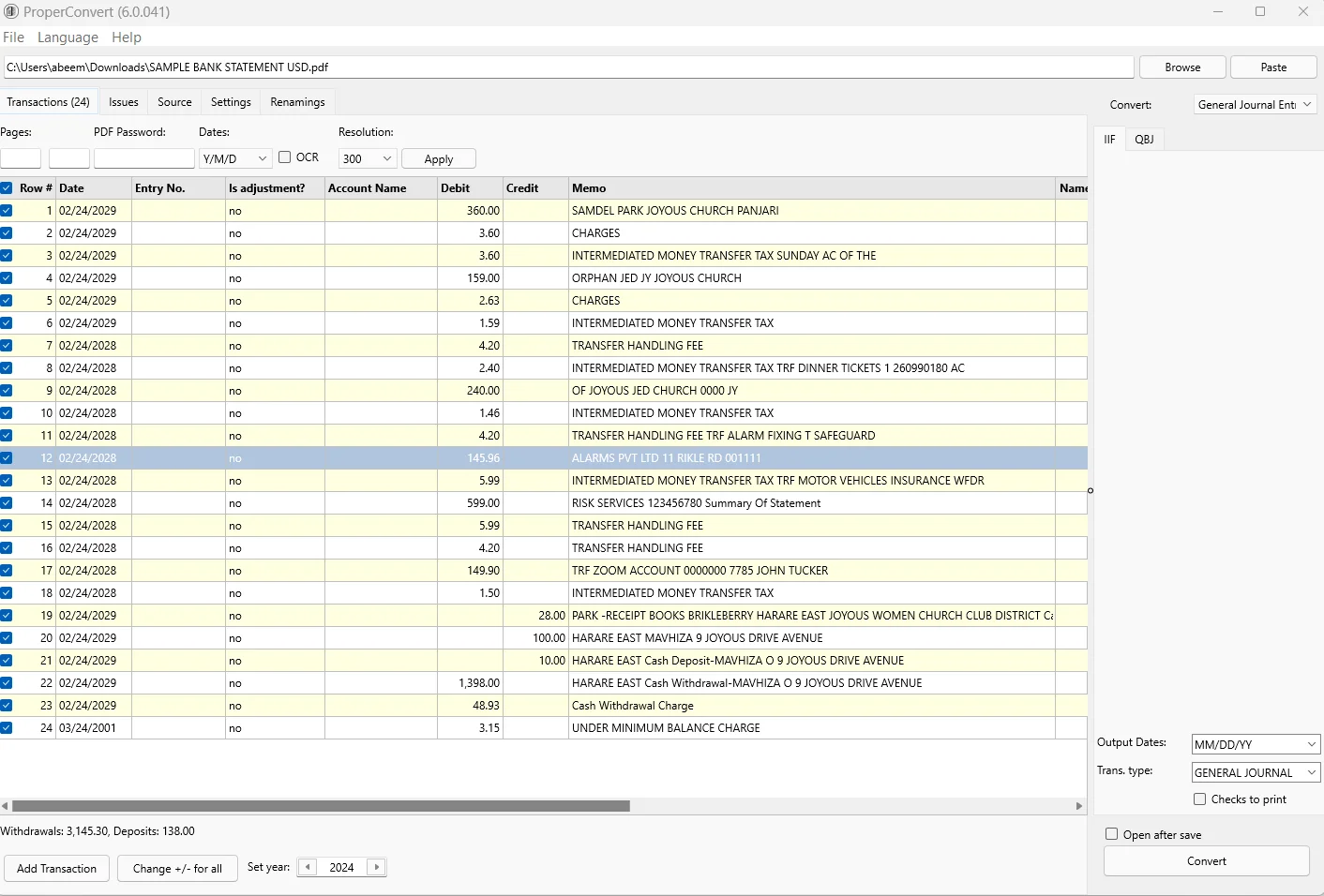Screen dimensions: 1324x896
Task: Toggle the Checks to print checkbox
Action: [x=1199, y=799]
